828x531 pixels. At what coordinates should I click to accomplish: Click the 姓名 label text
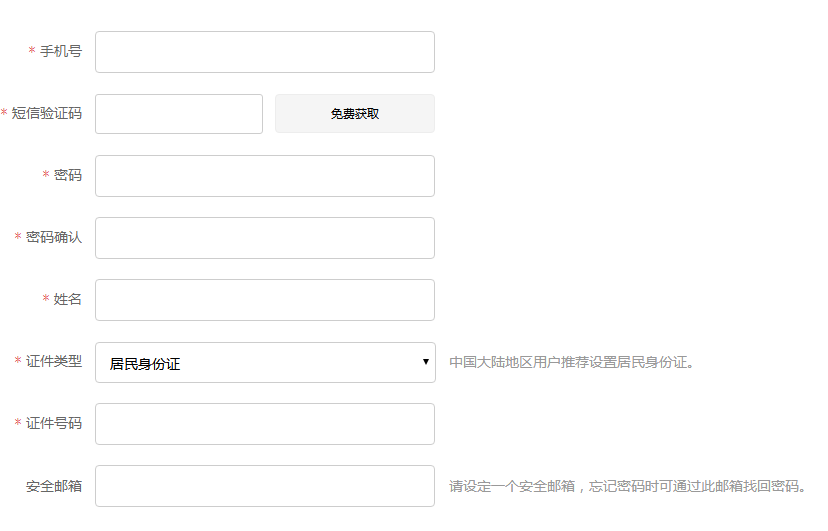(68, 299)
